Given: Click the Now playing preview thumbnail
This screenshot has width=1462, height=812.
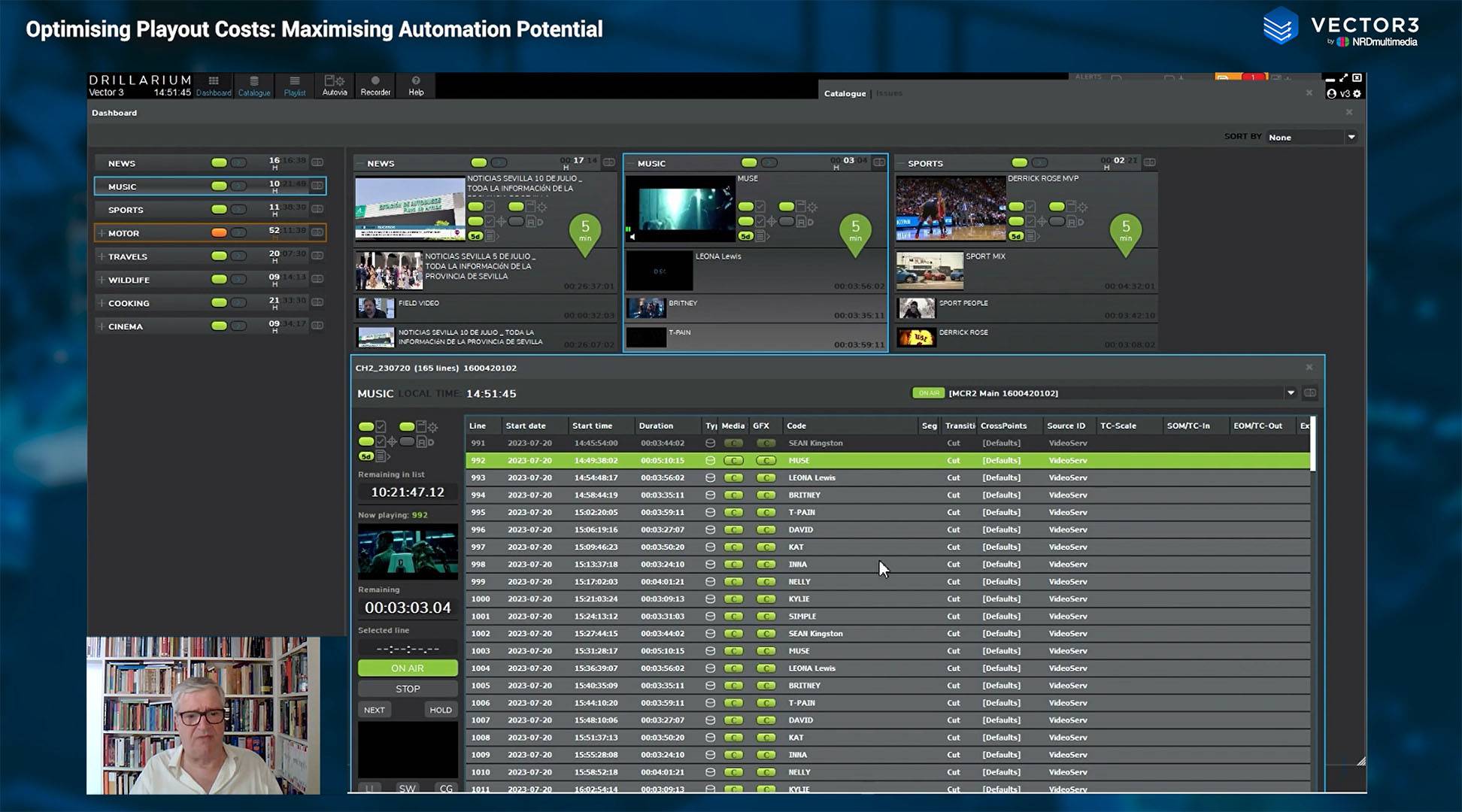Looking at the screenshot, I should (x=408, y=551).
